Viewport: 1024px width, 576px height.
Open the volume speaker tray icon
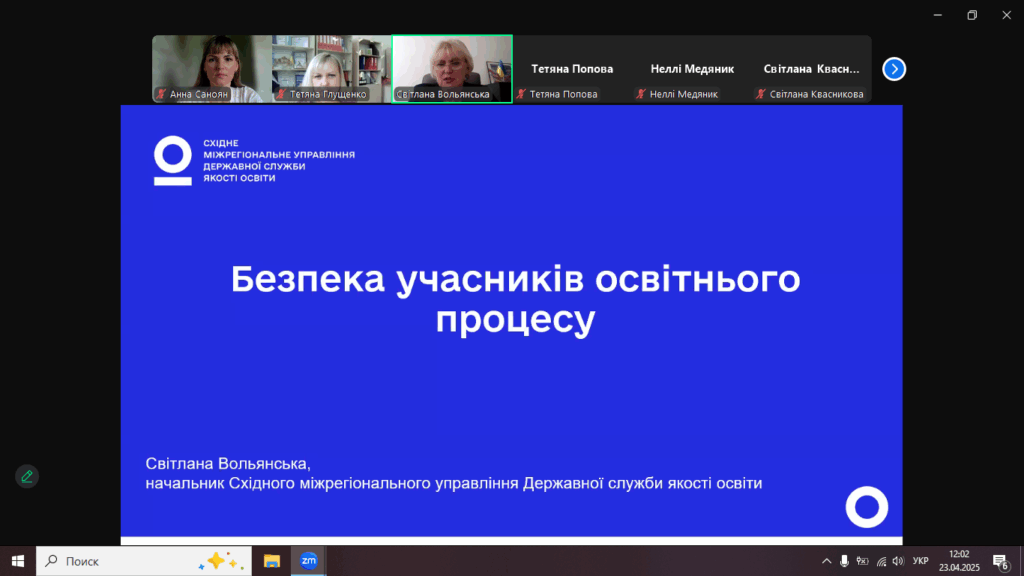(x=897, y=561)
